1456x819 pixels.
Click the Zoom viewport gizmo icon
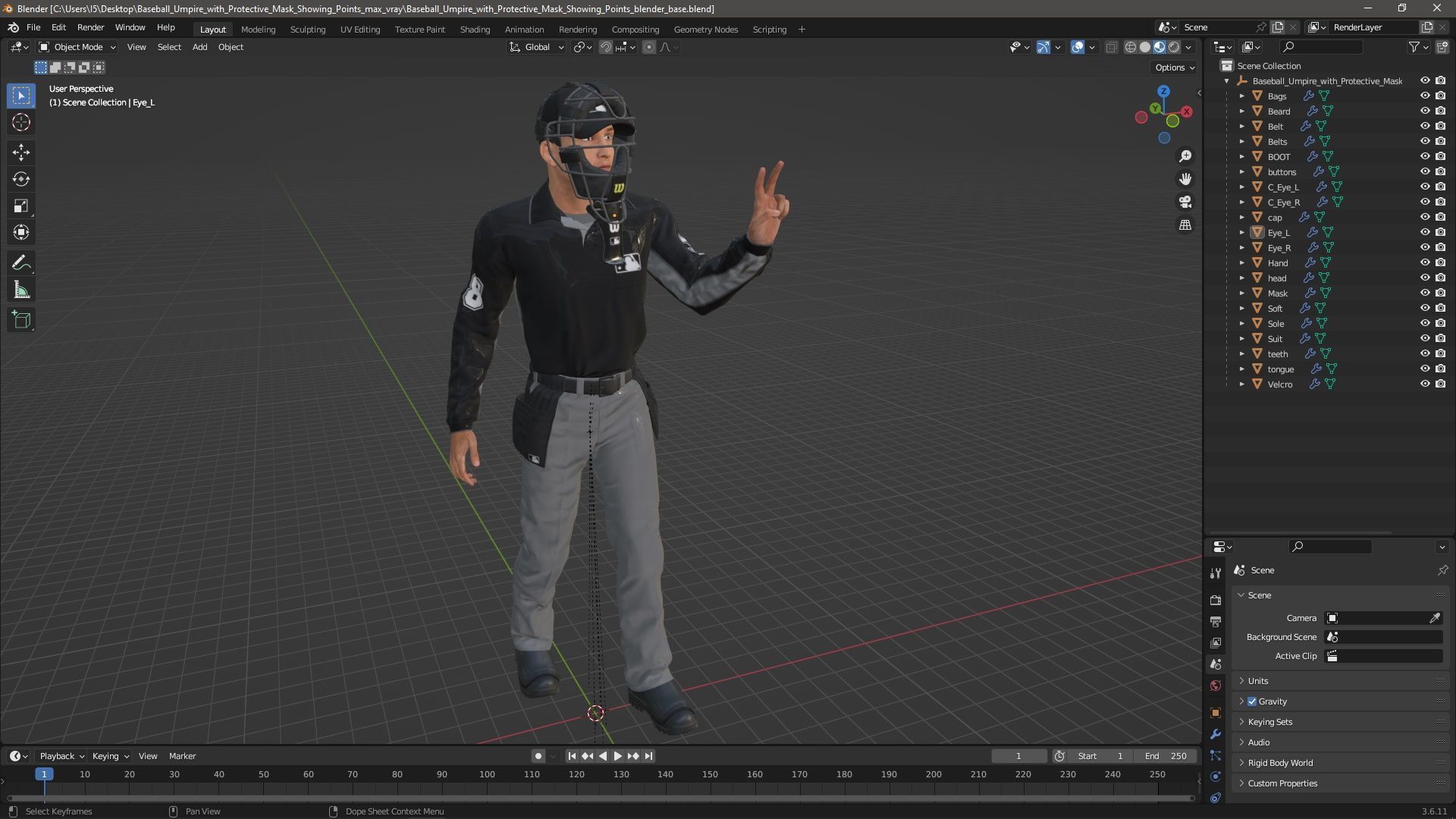(x=1185, y=156)
